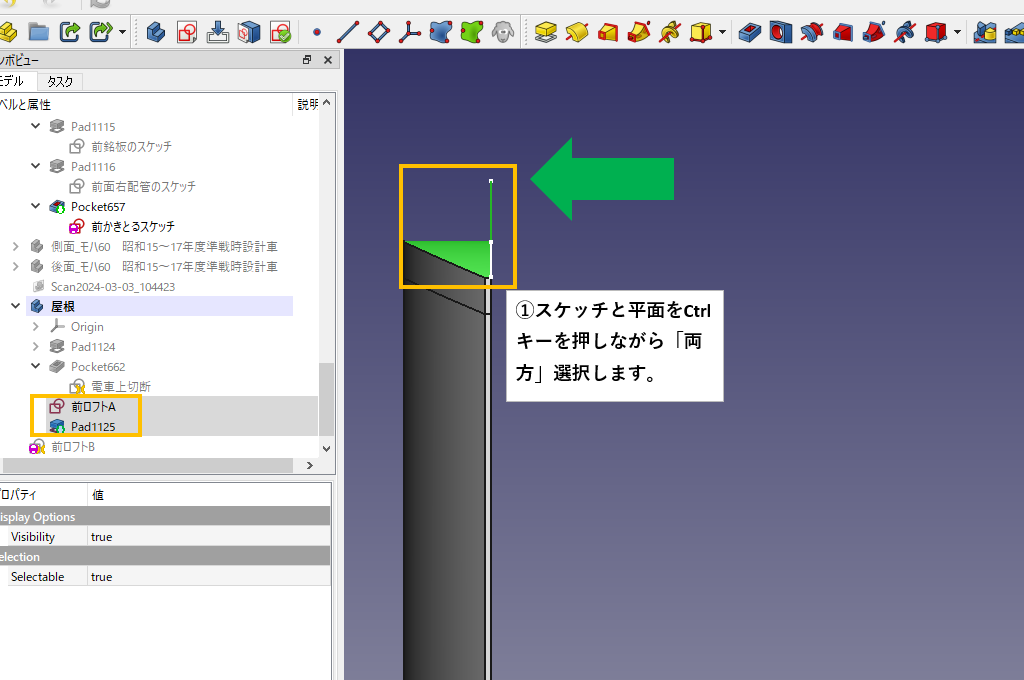Select the Pocket tool icon
This screenshot has width=1024, height=680.
748,33
